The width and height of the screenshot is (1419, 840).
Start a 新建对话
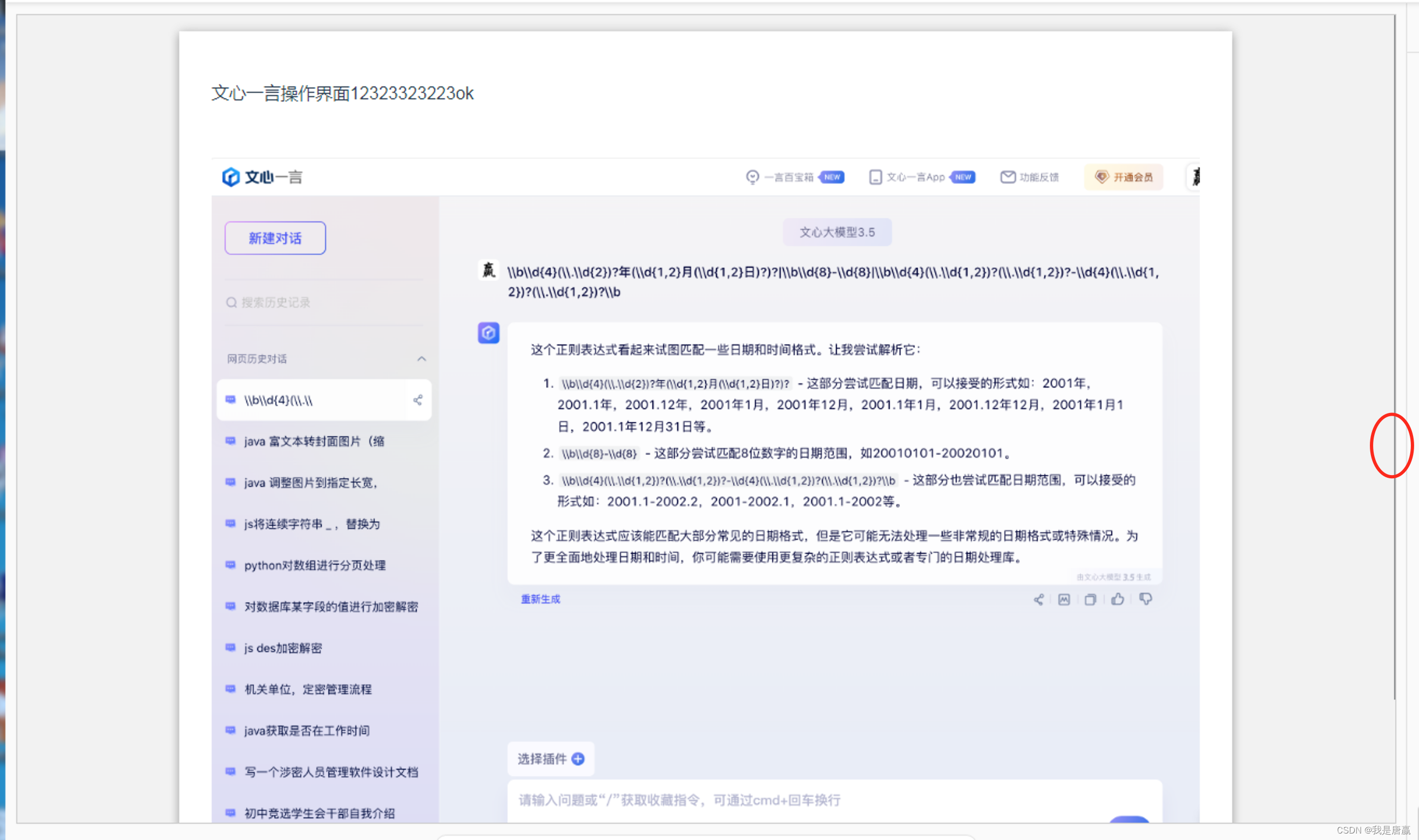click(x=275, y=238)
